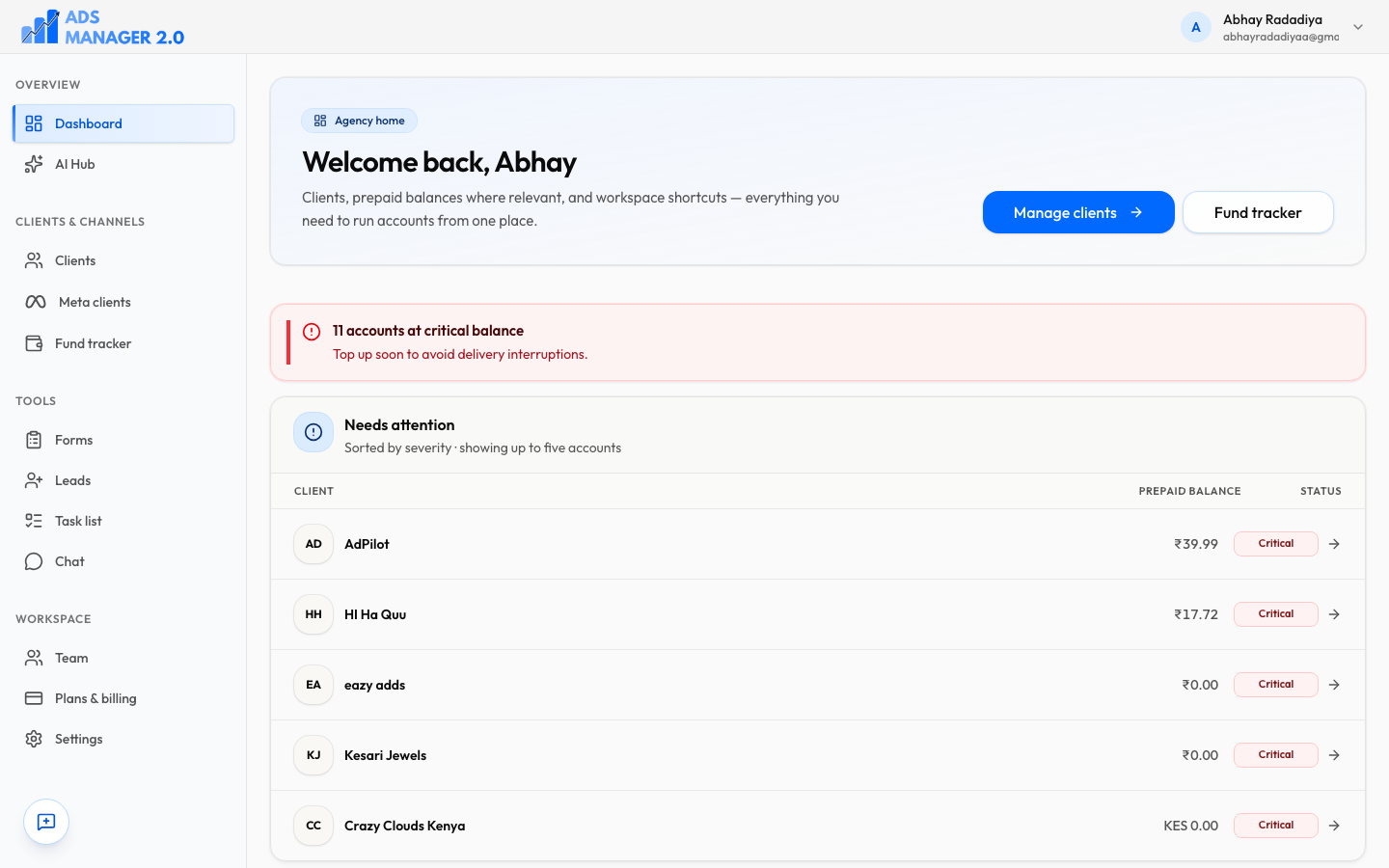This screenshot has width=1389, height=868.
Task: Click the Task list checklist icon
Action: [x=34, y=521]
